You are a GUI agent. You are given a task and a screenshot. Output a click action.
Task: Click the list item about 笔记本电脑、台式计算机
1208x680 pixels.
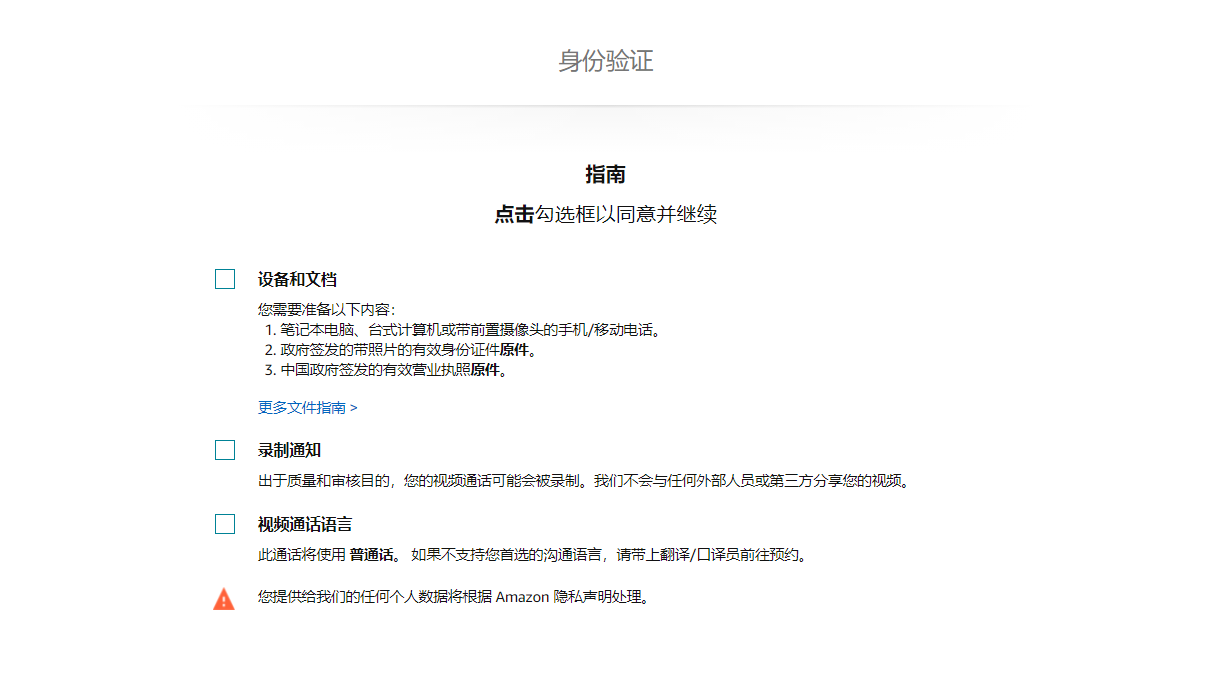click(463, 330)
